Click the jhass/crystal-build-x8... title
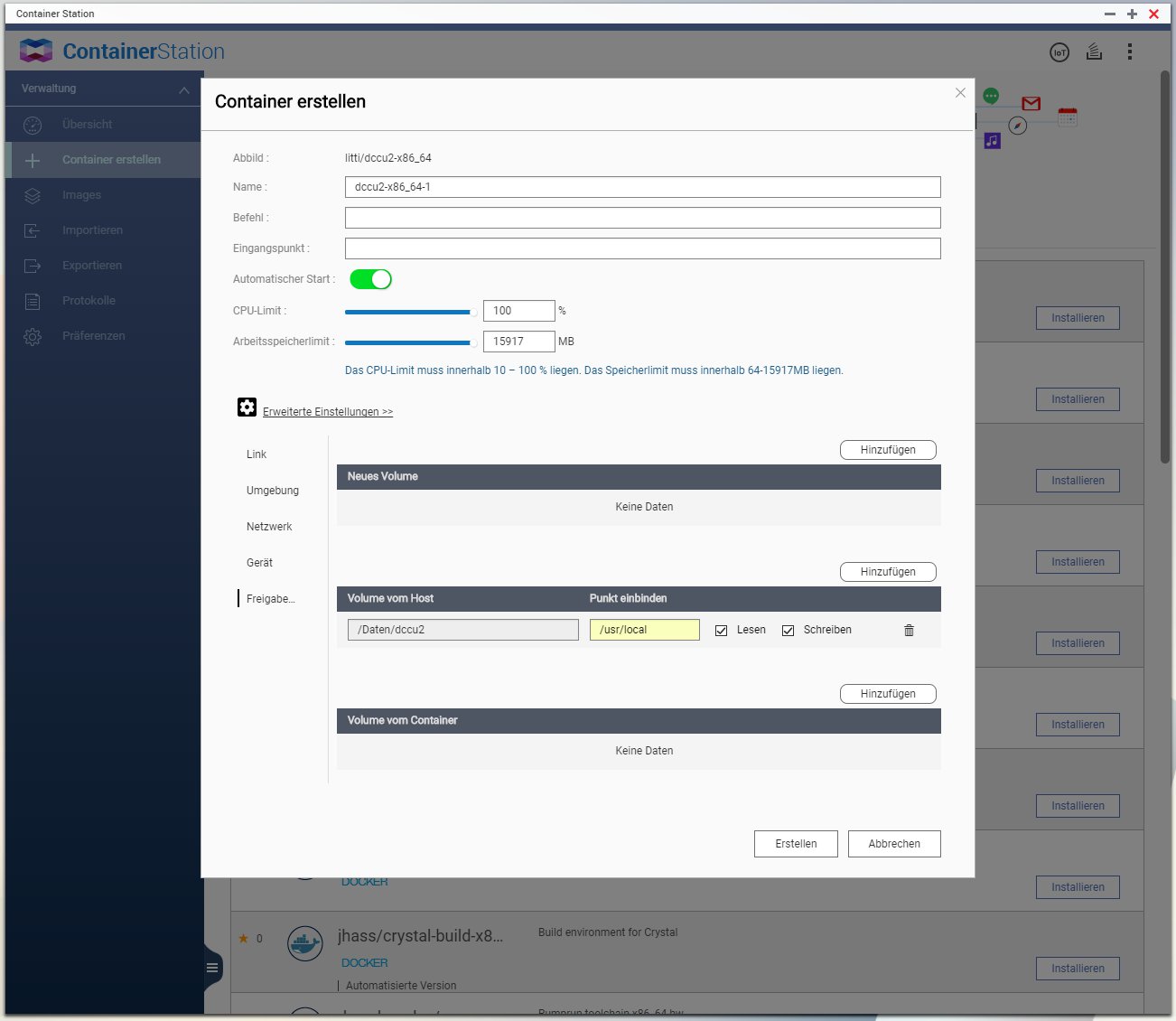The image size is (1176, 1021). click(421, 936)
